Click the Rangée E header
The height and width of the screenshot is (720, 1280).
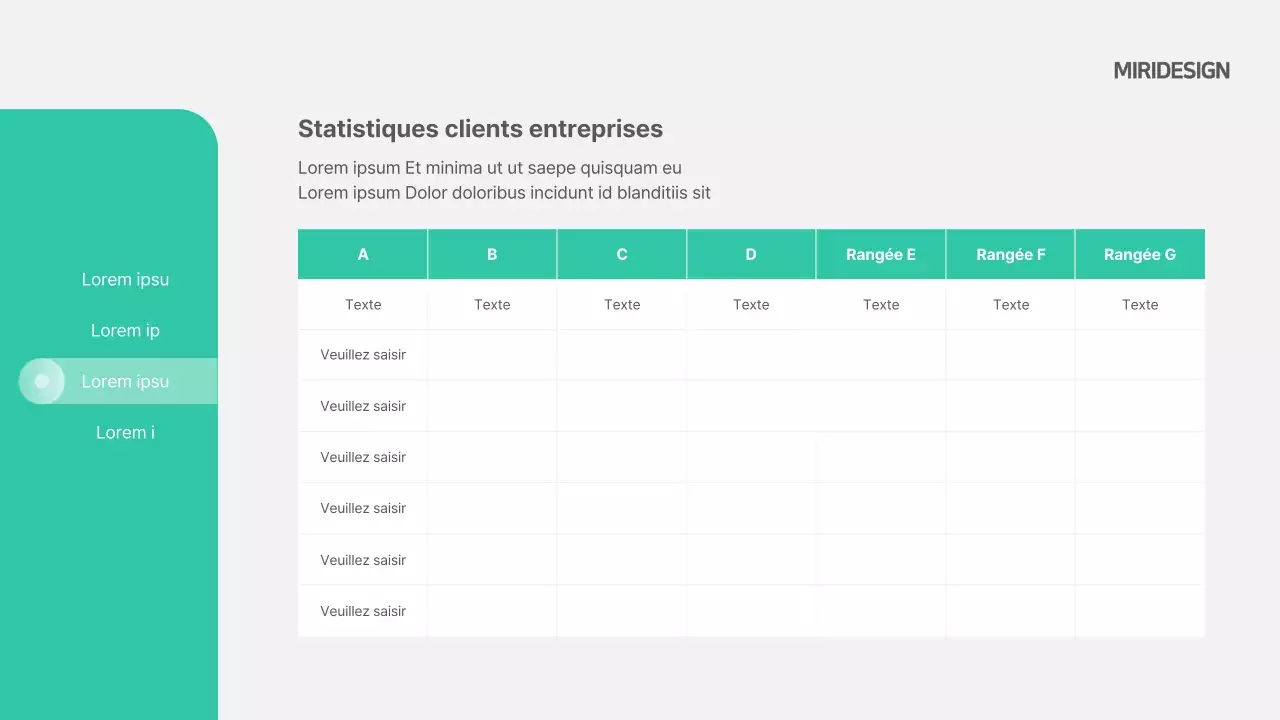click(881, 254)
